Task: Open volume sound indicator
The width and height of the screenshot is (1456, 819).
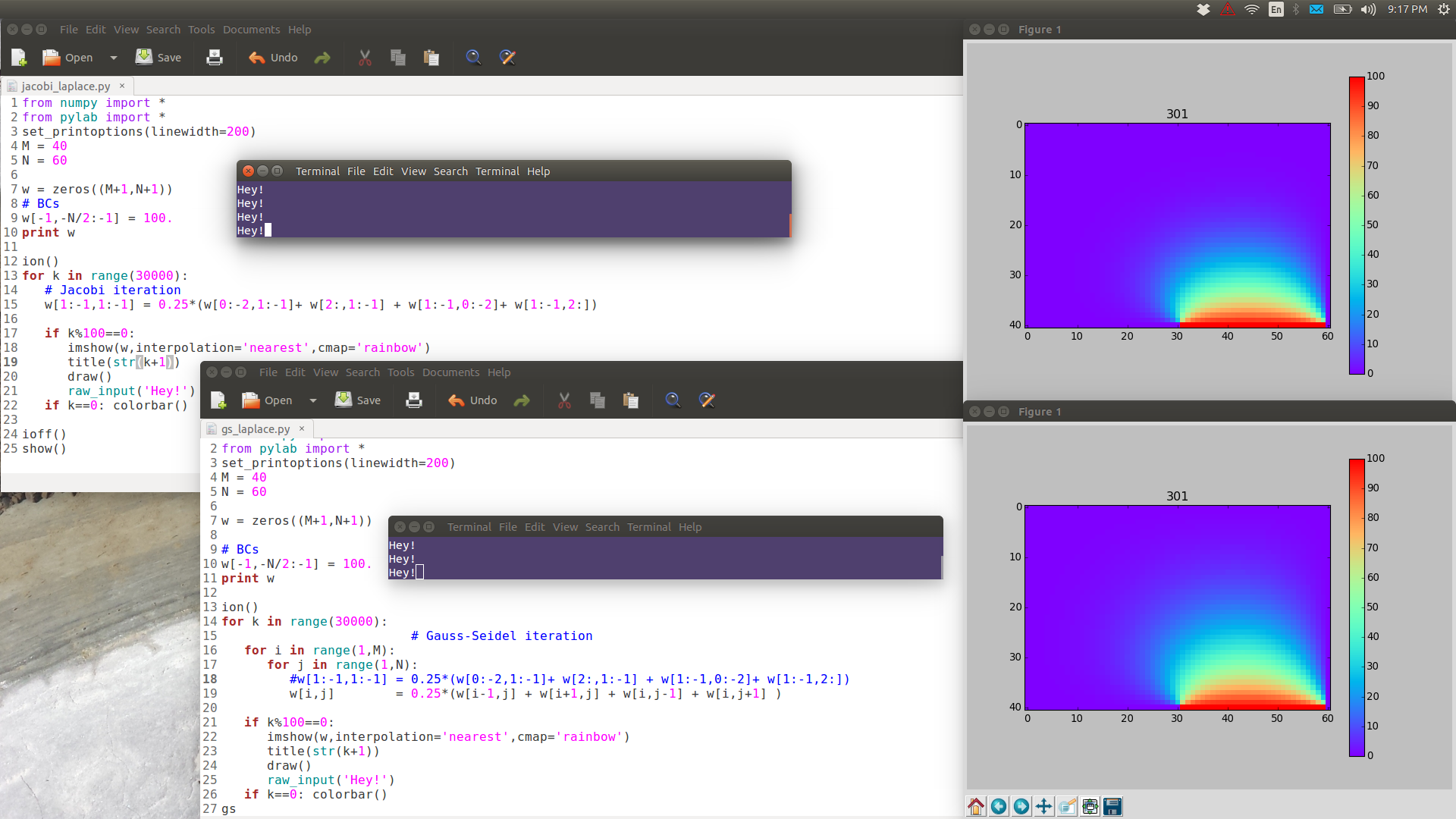Action: click(1368, 10)
